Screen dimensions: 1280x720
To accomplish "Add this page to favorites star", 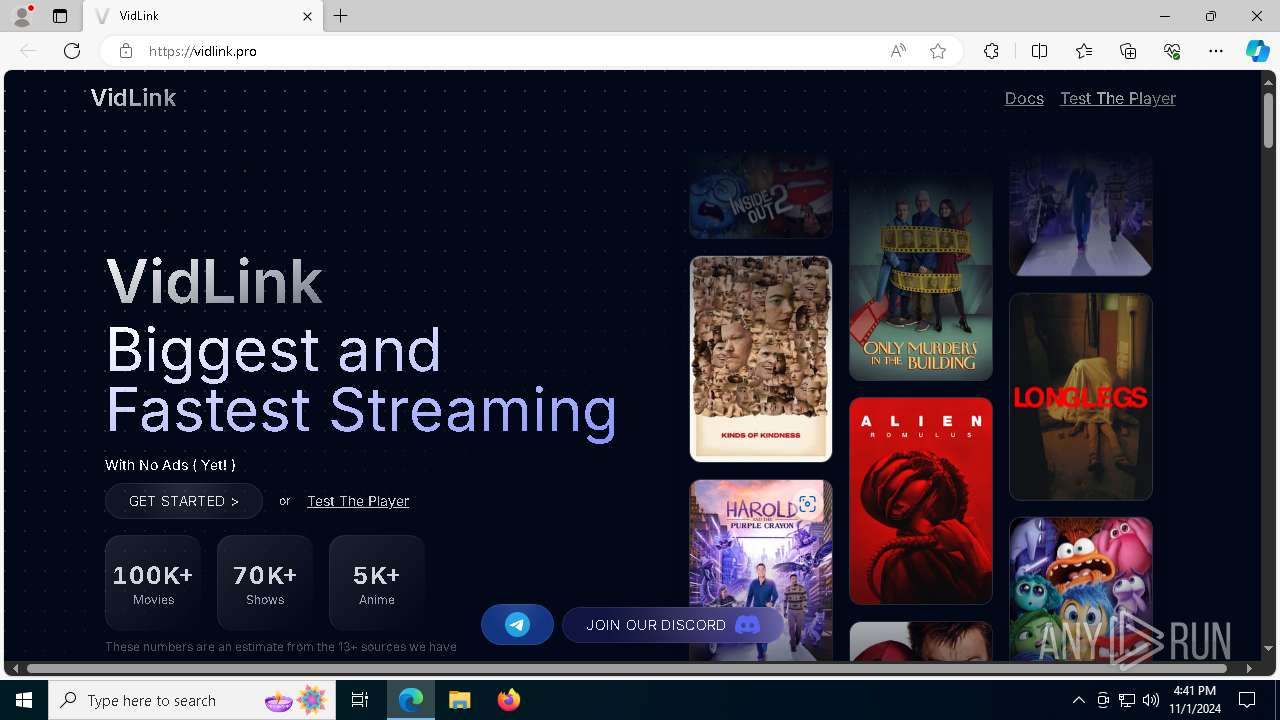I will tap(938, 51).
